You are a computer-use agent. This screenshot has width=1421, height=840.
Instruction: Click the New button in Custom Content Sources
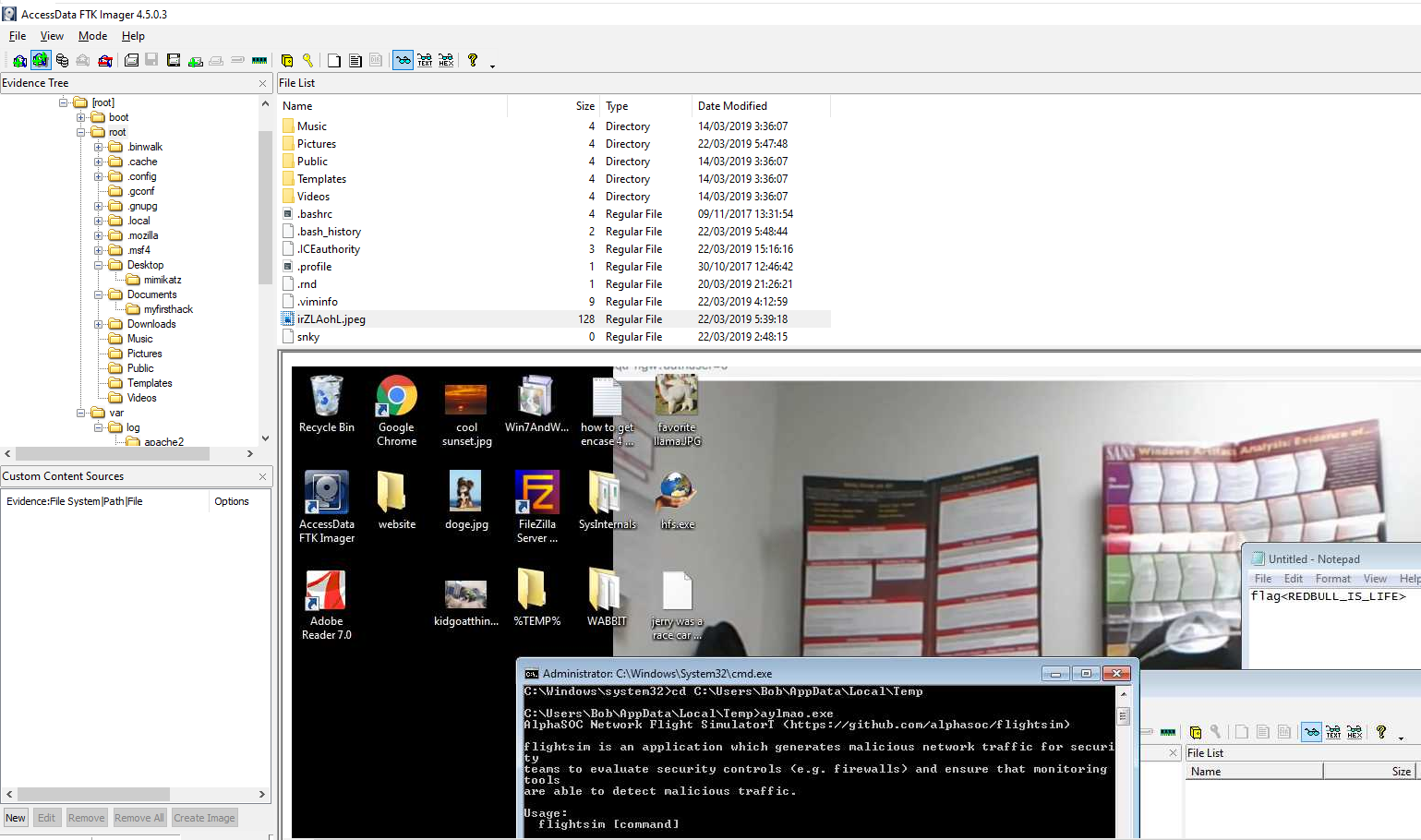[x=16, y=818]
